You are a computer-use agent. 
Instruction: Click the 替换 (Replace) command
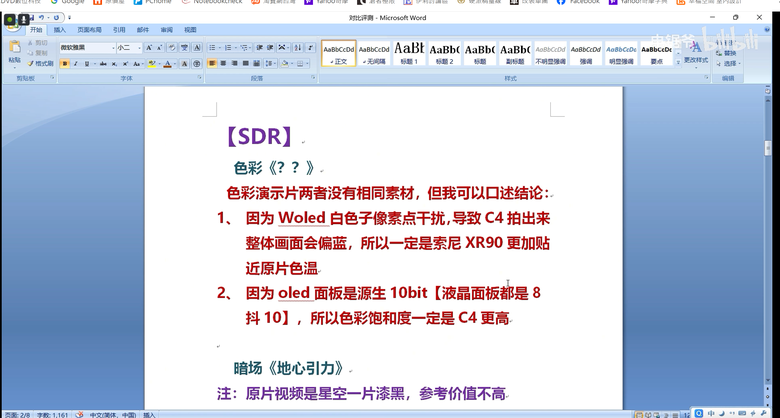(x=727, y=53)
